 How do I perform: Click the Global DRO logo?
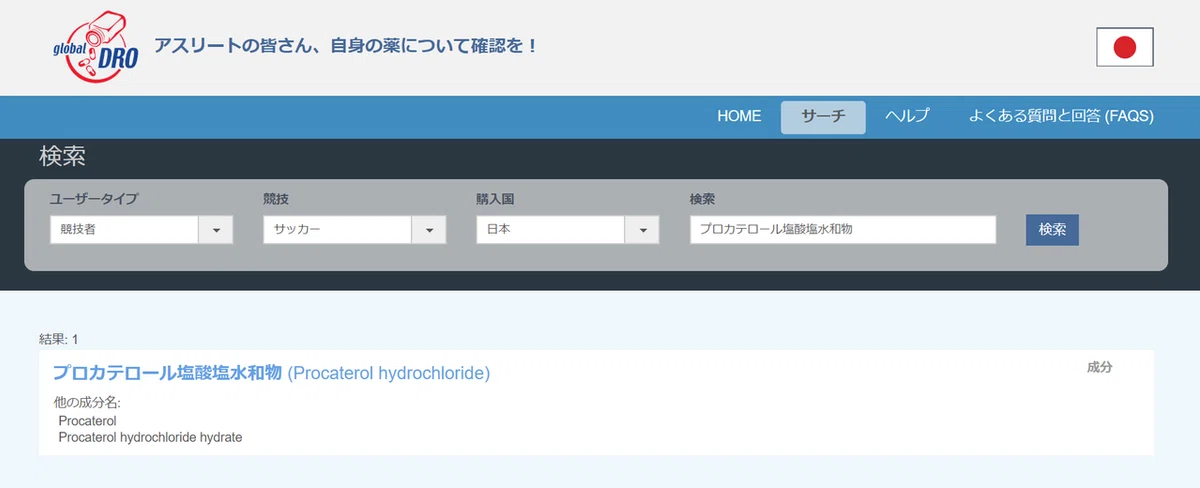click(x=96, y=48)
